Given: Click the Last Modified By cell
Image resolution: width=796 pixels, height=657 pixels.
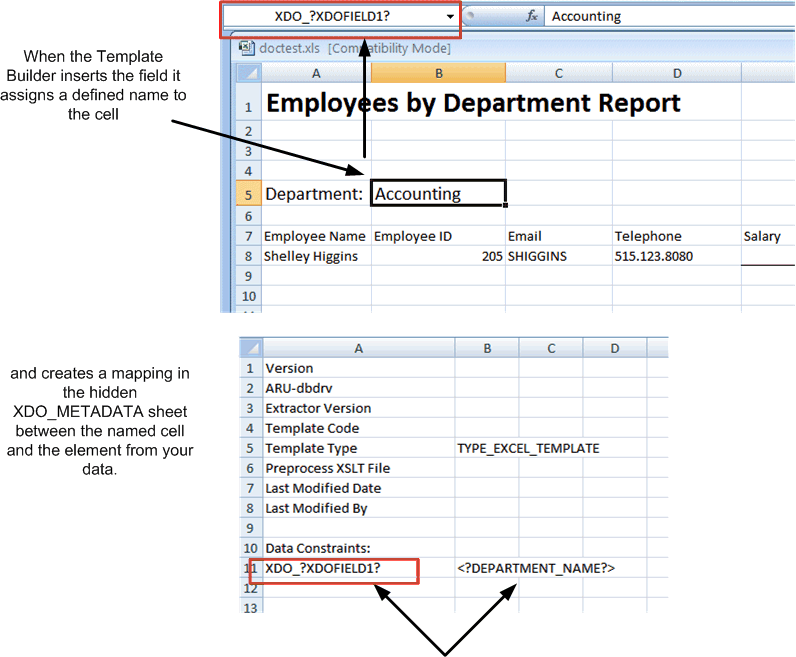Looking at the screenshot, I should [x=359, y=508].
